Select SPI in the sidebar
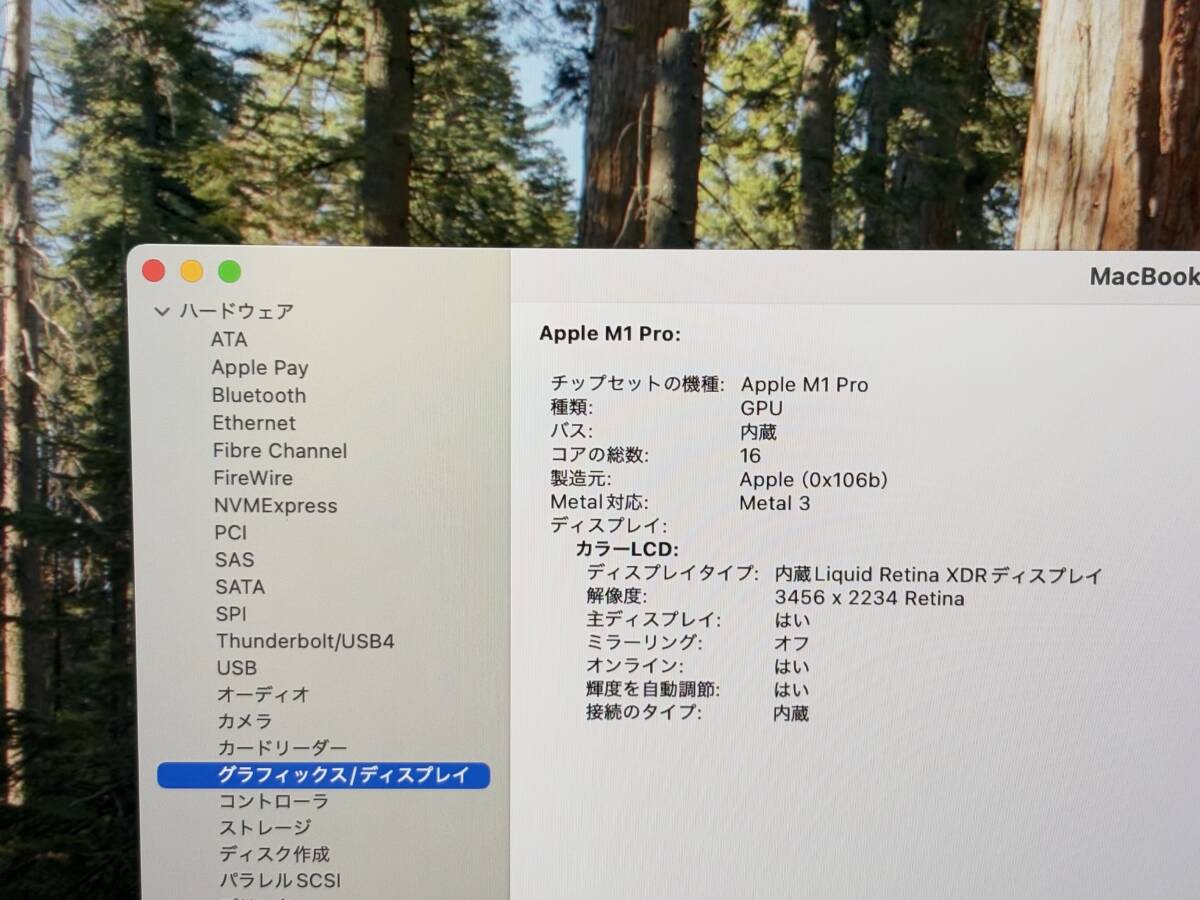1200x900 pixels. [x=230, y=613]
